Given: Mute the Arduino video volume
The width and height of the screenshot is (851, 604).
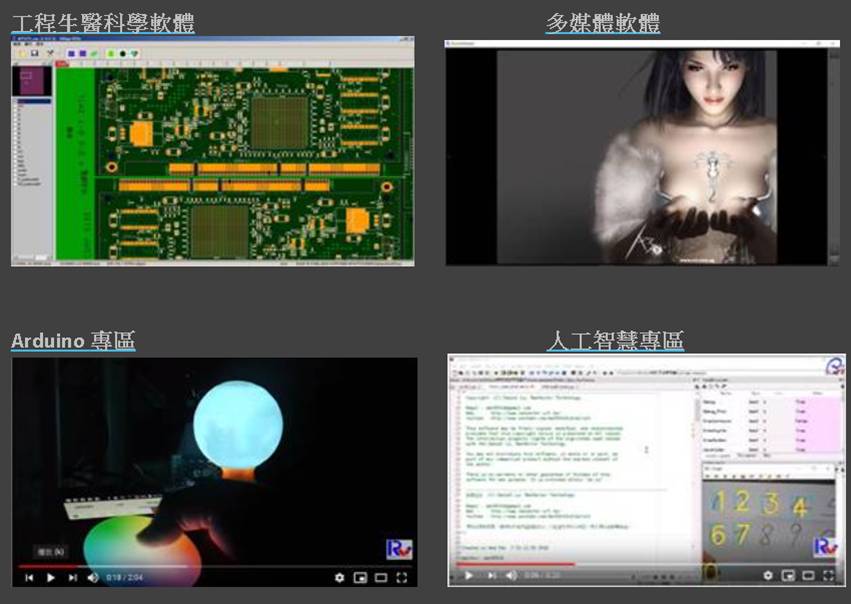Looking at the screenshot, I should coord(93,577).
